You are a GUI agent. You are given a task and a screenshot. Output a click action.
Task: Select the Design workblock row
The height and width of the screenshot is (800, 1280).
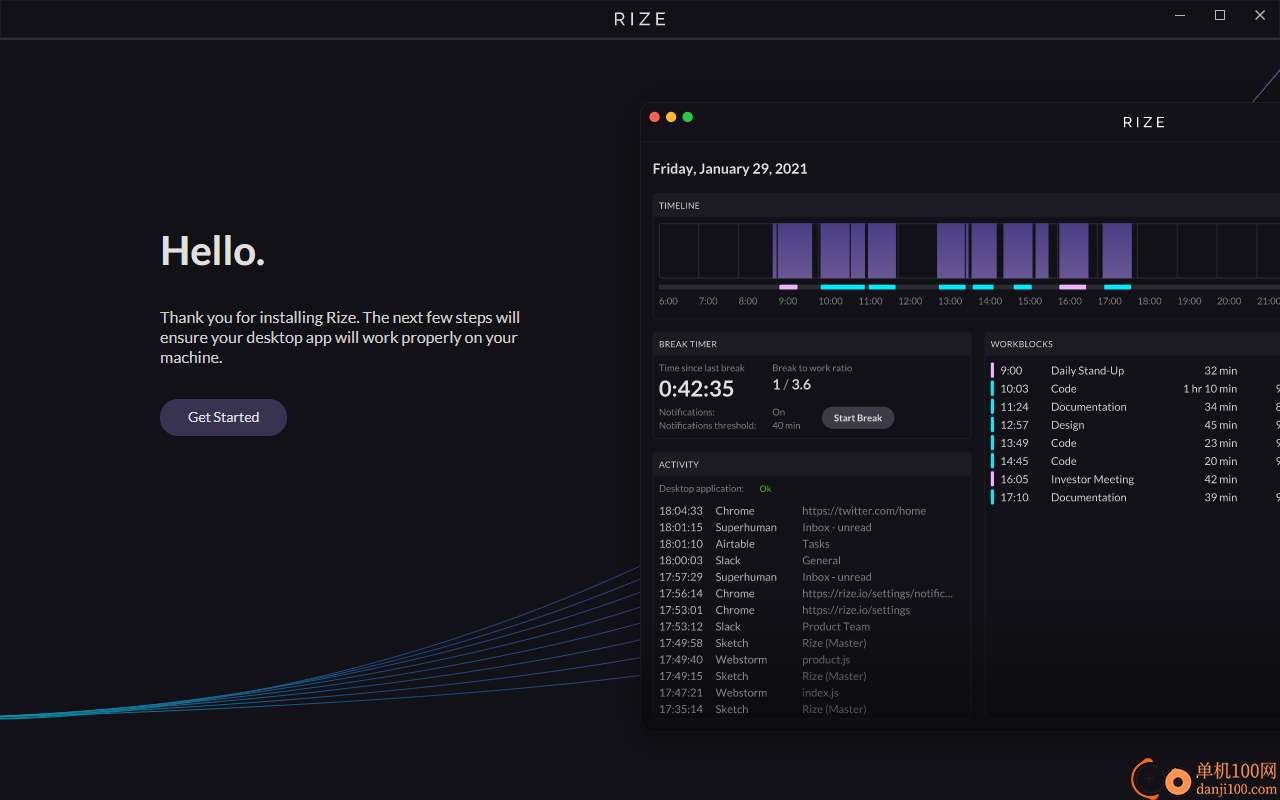pos(1135,425)
